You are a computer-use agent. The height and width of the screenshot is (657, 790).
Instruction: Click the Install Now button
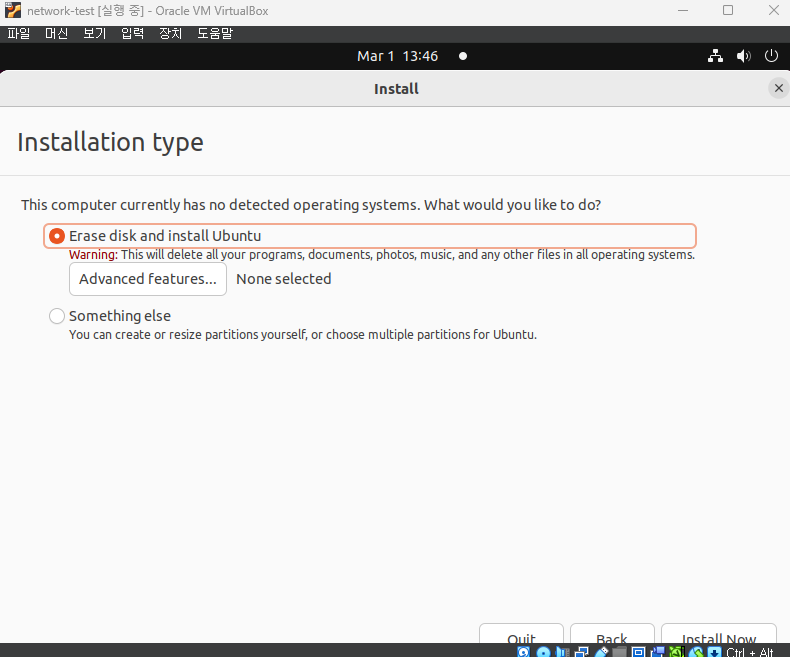coord(718,634)
